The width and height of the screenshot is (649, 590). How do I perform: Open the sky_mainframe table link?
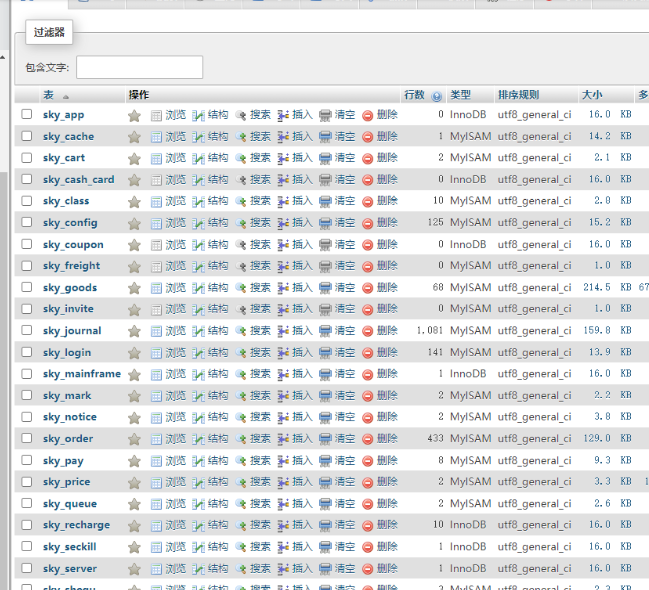(81, 374)
